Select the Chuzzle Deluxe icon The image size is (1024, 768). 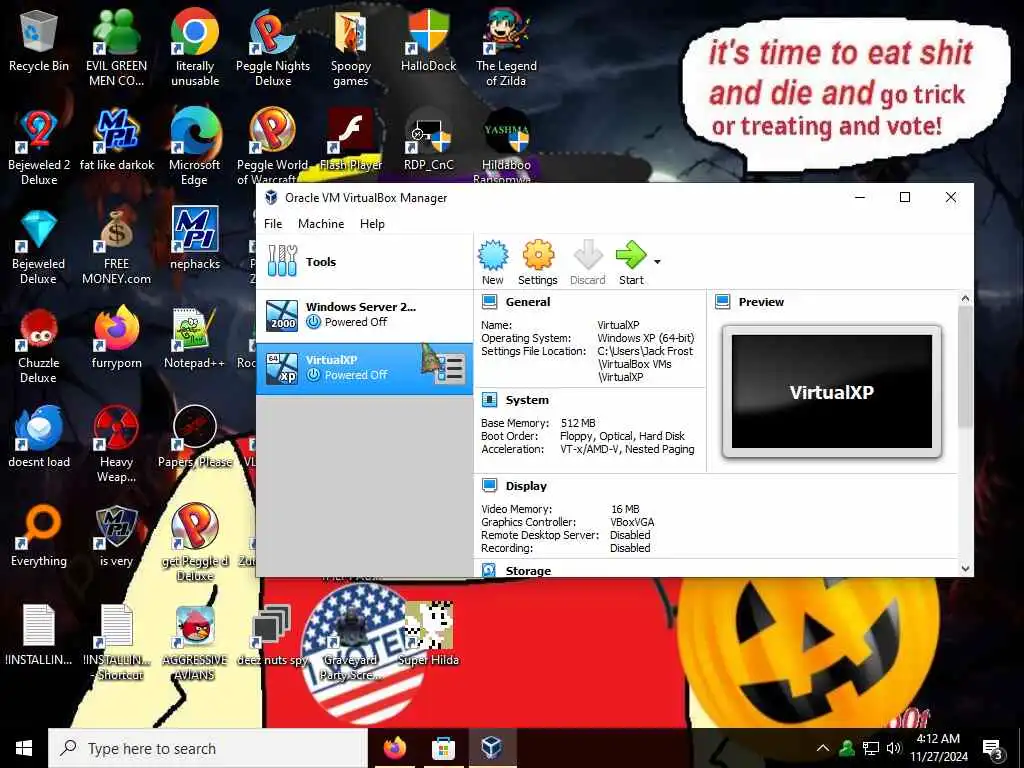pos(39,345)
